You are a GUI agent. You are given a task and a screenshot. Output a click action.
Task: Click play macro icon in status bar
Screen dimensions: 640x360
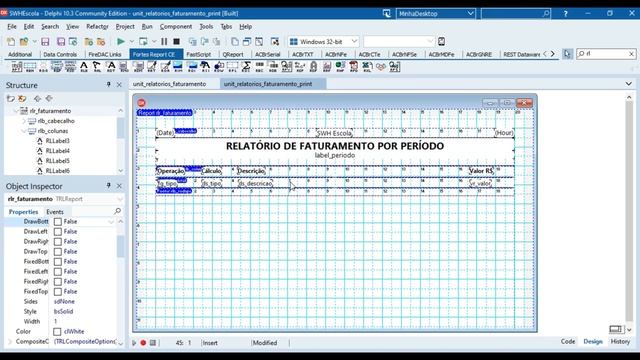[x=134, y=343]
